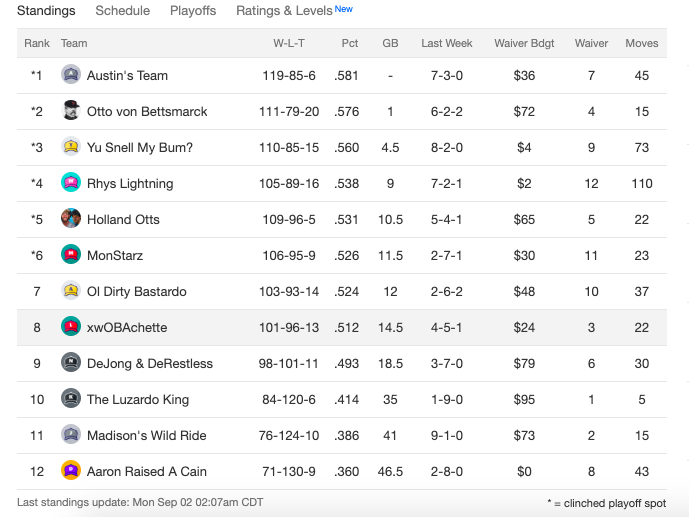Click Yu Snell My Bum? yellow cap icon

(71, 147)
